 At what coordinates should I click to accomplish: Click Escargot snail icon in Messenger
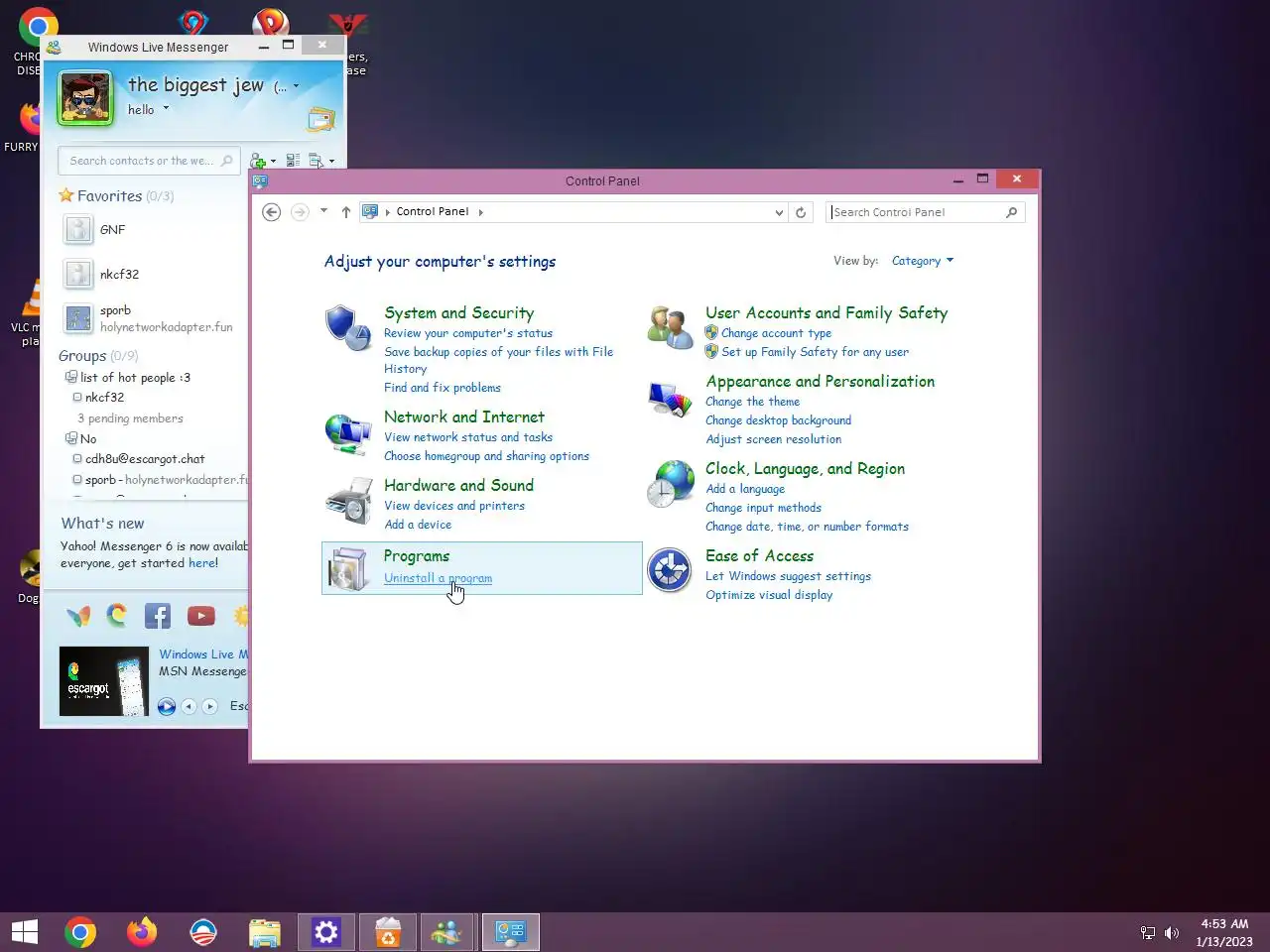pos(117,616)
